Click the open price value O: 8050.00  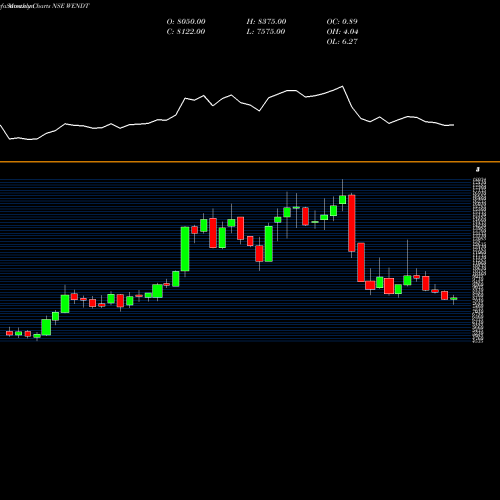click(186, 22)
